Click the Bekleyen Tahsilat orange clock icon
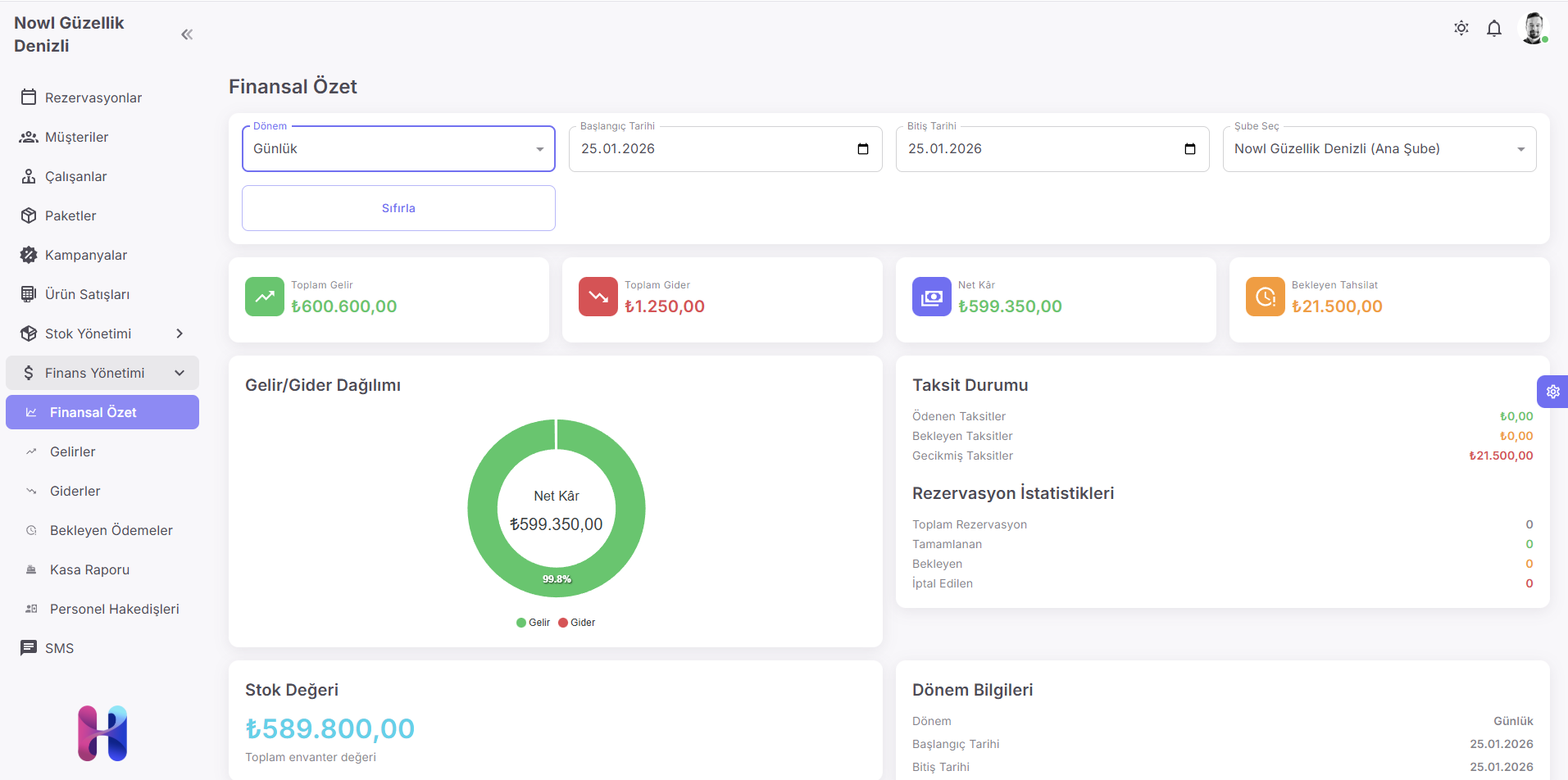 (1266, 297)
